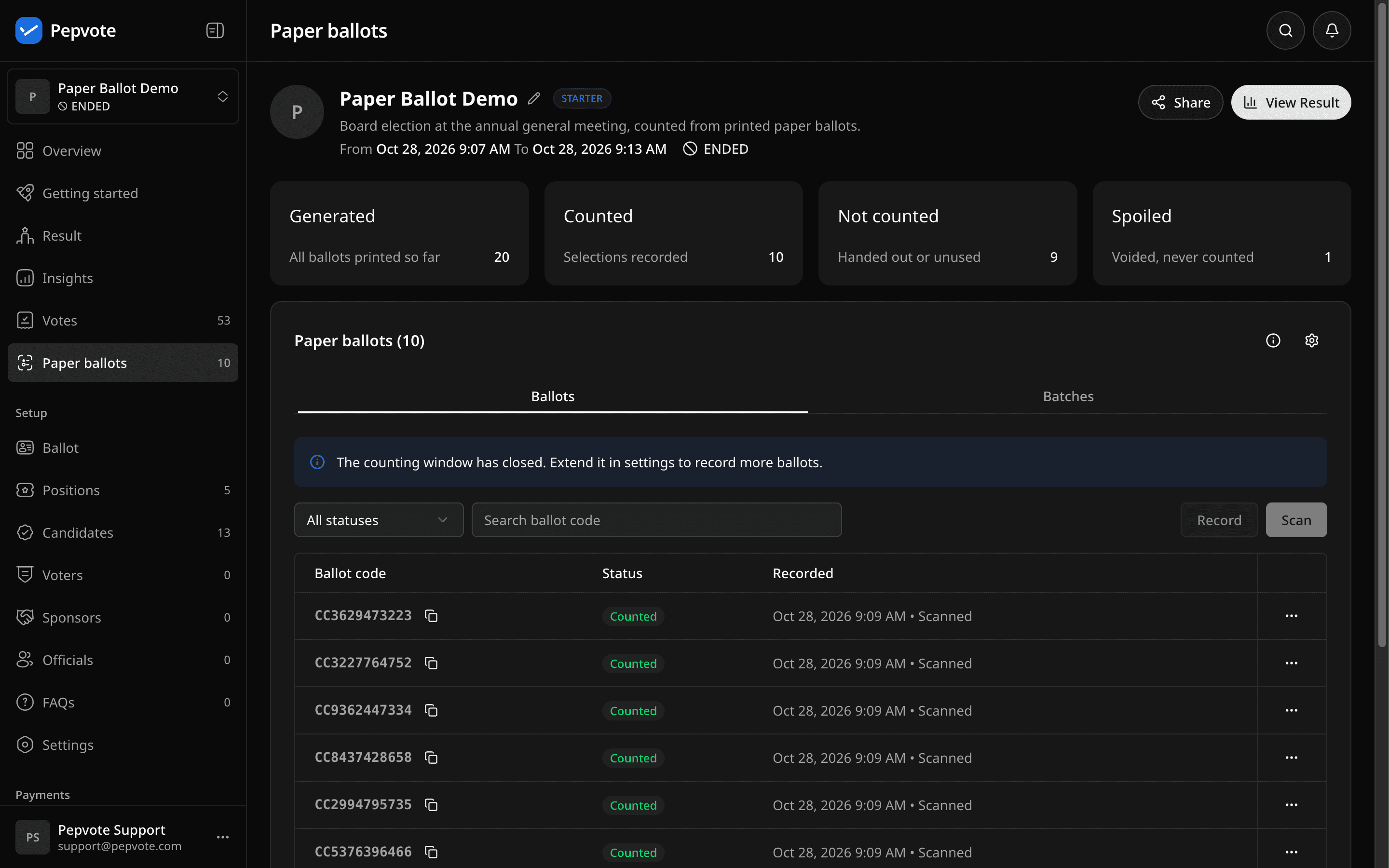Click the Scan button
The height and width of the screenshot is (868, 1389).
(x=1296, y=520)
